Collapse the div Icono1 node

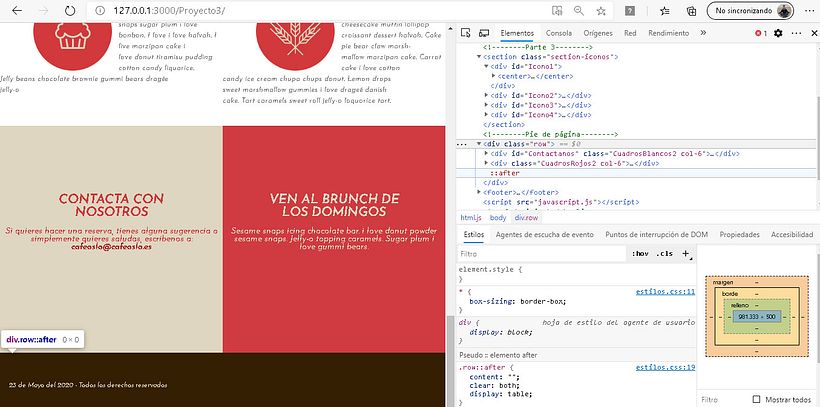tap(486, 66)
